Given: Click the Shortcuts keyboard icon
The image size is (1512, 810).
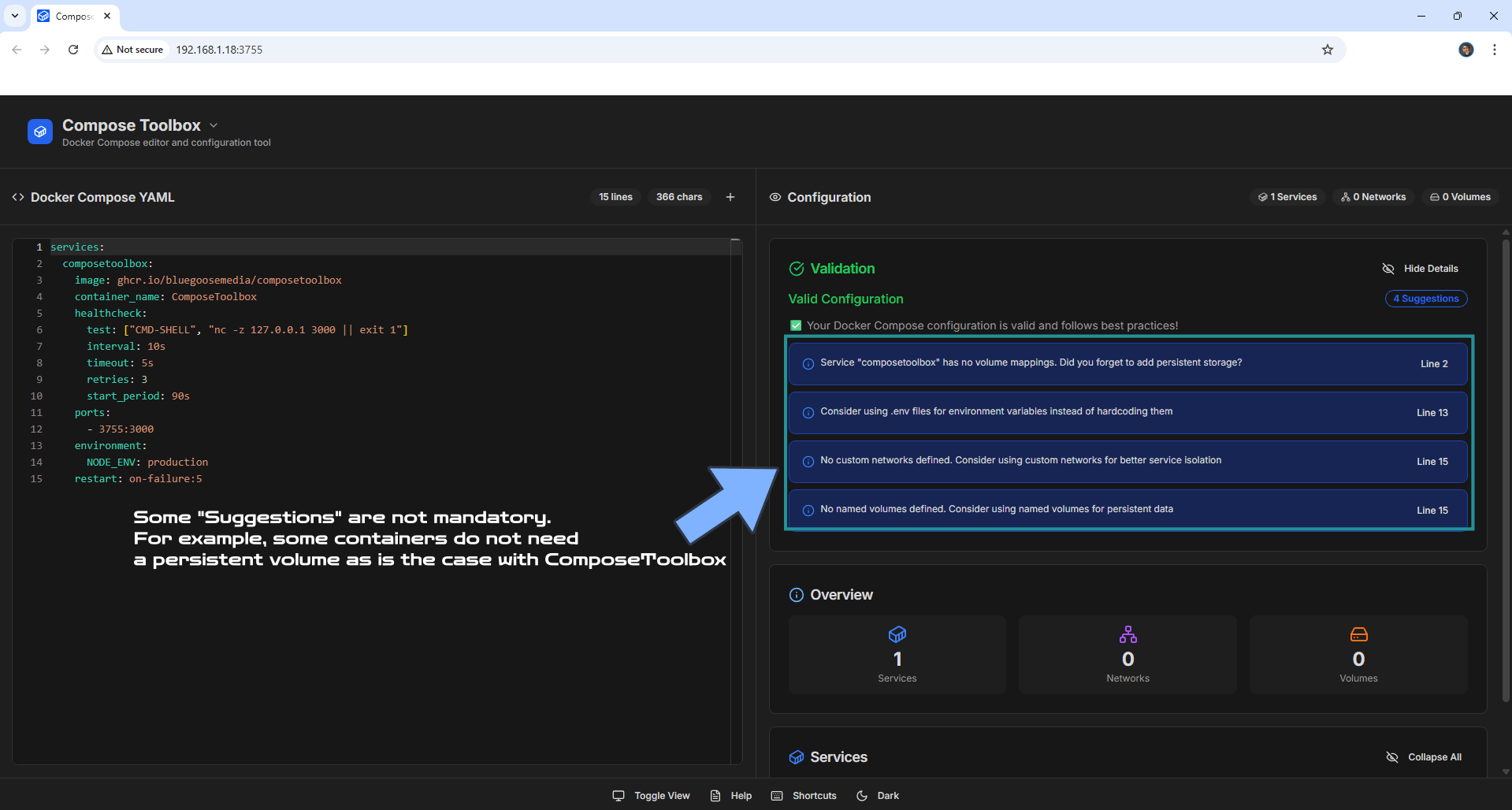Looking at the screenshot, I should [777, 796].
